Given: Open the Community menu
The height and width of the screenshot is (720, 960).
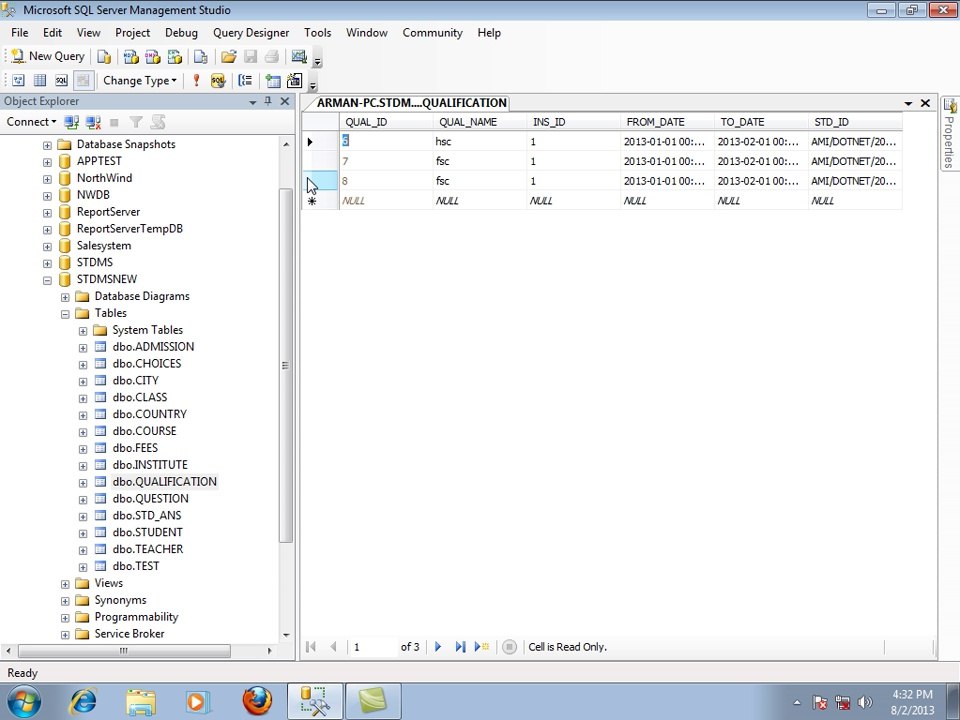Looking at the screenshot, I should click(432, 32).
